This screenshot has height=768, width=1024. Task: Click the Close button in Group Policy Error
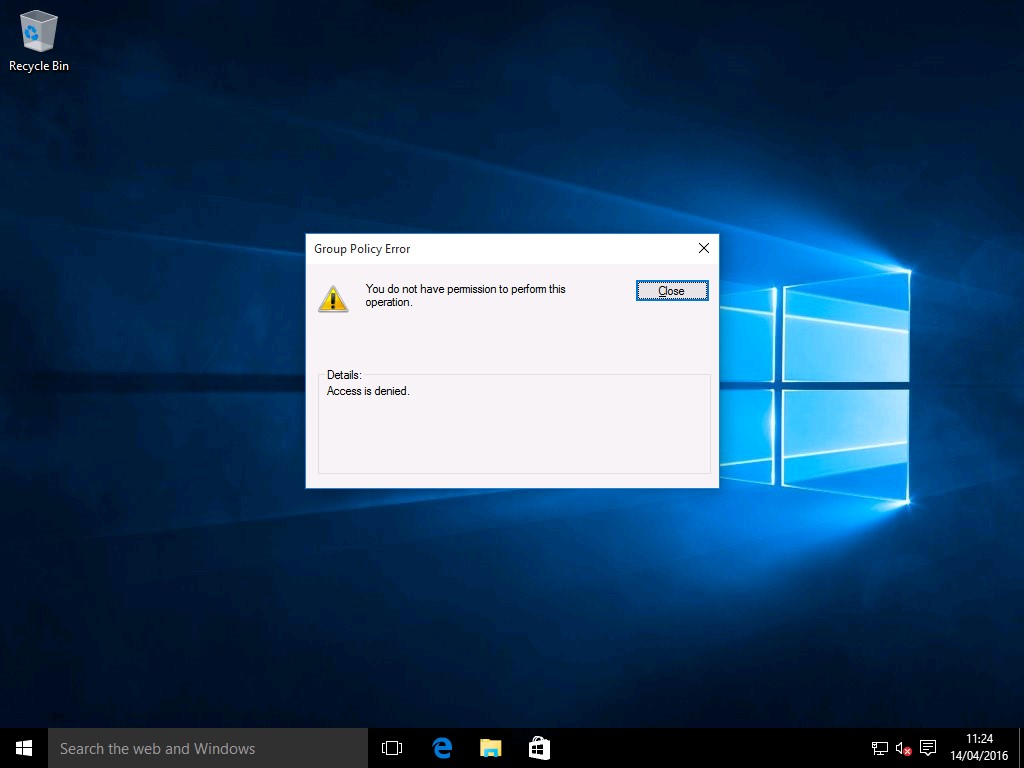(x=672, y=291)
